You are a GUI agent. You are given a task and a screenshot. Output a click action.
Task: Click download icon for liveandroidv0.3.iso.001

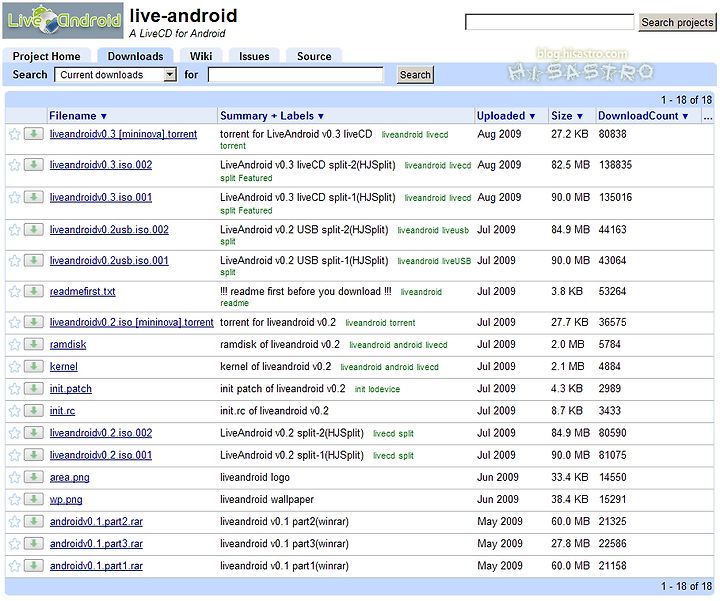(34, 197)
